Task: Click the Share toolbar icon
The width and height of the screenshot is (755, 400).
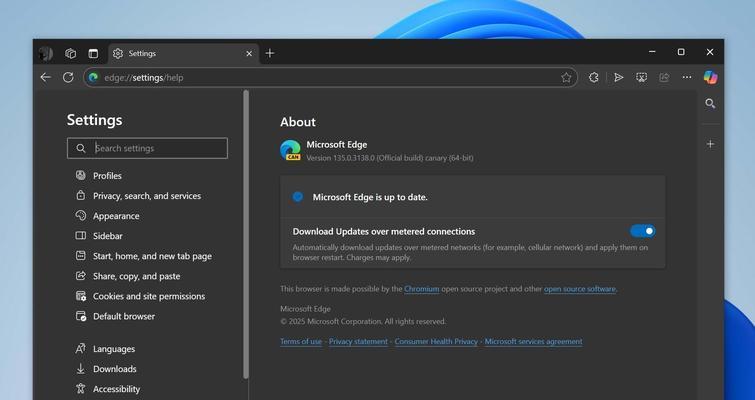Action: (x=664, y=77)
